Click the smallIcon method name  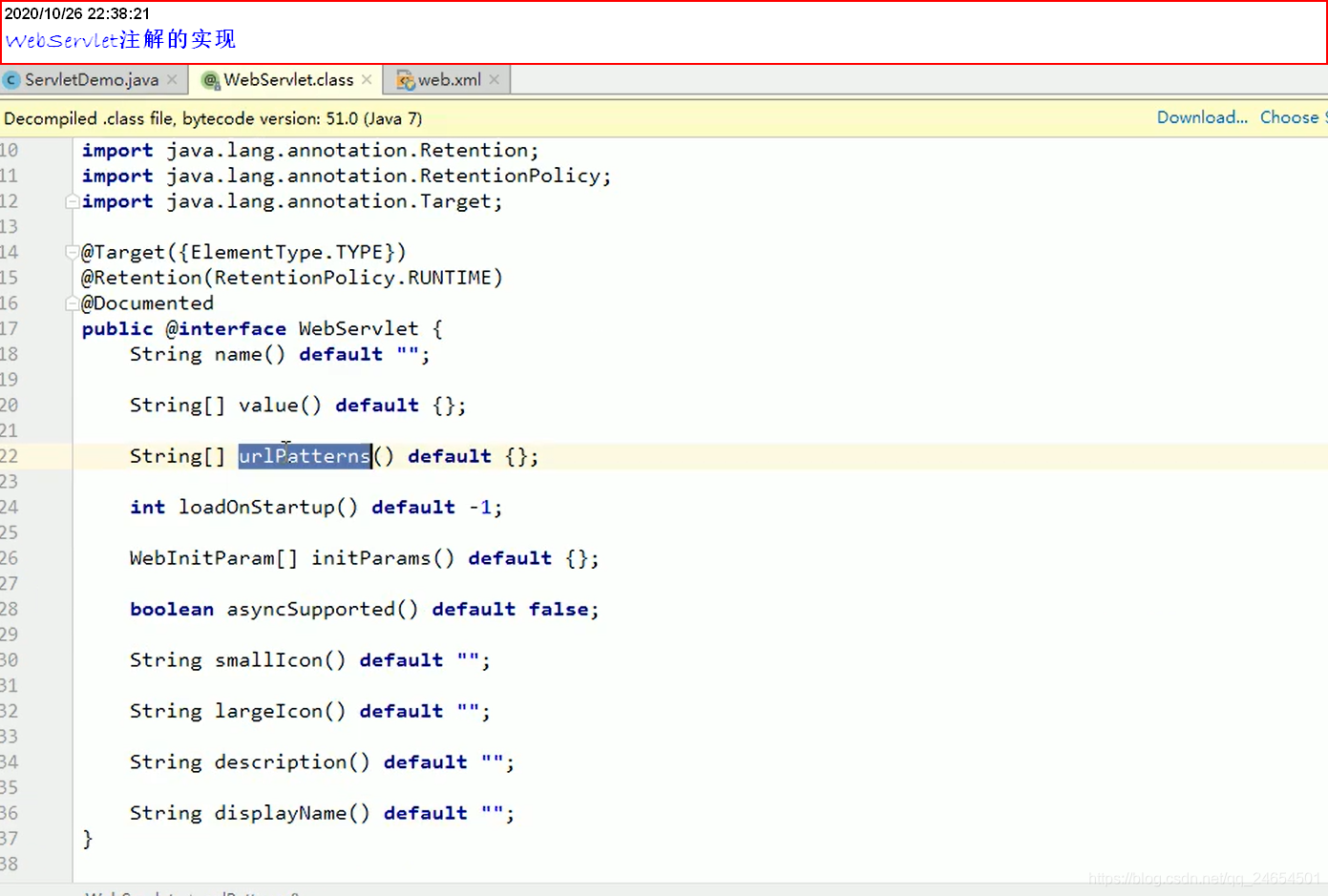coord(269,660)
